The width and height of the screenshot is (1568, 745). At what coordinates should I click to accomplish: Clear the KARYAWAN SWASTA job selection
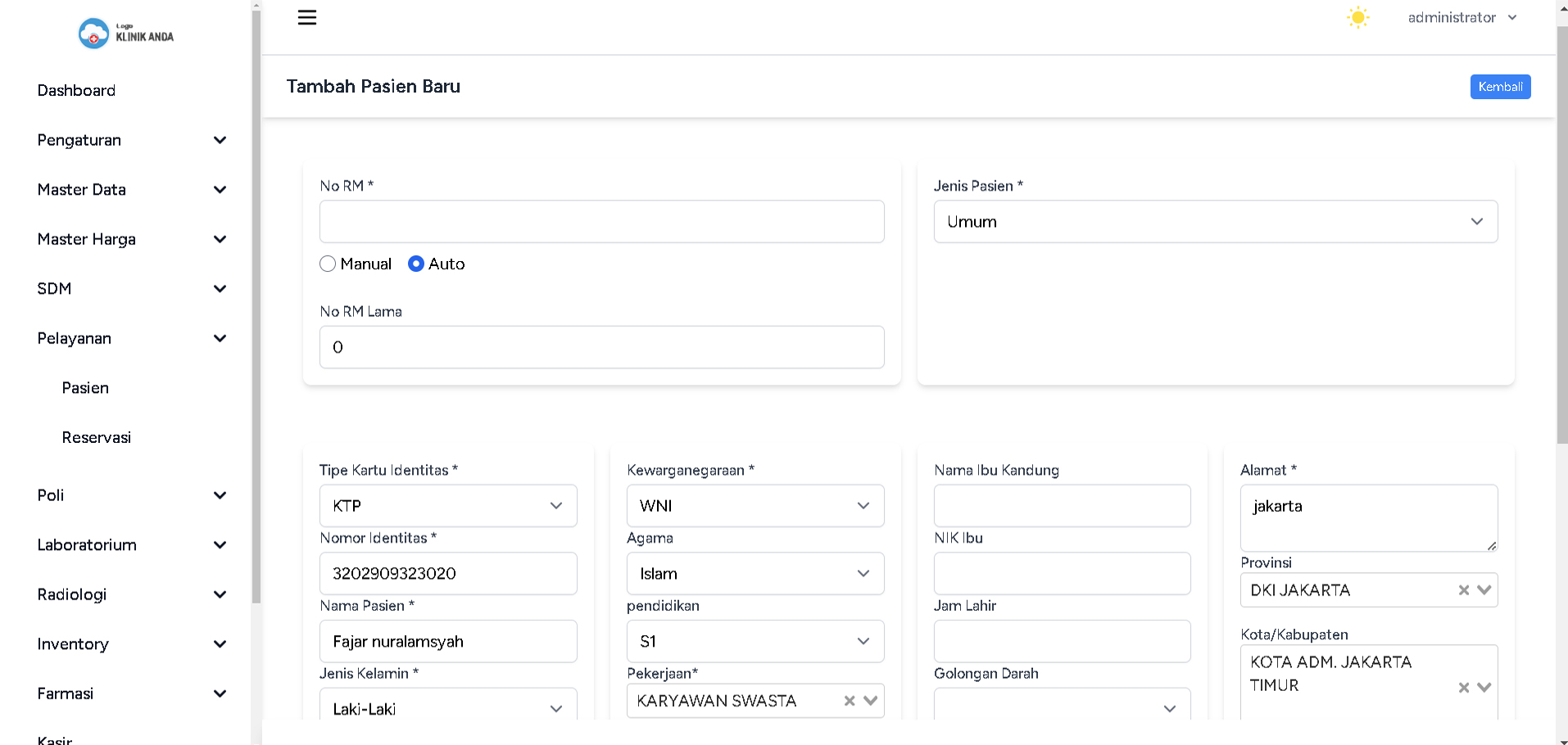click(x=850, y=701)
